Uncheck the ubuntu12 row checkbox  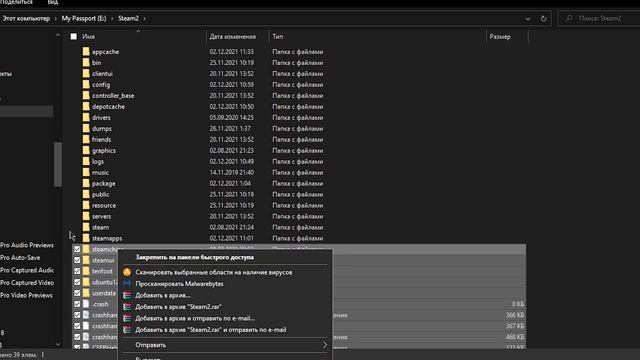click(77, 282)
